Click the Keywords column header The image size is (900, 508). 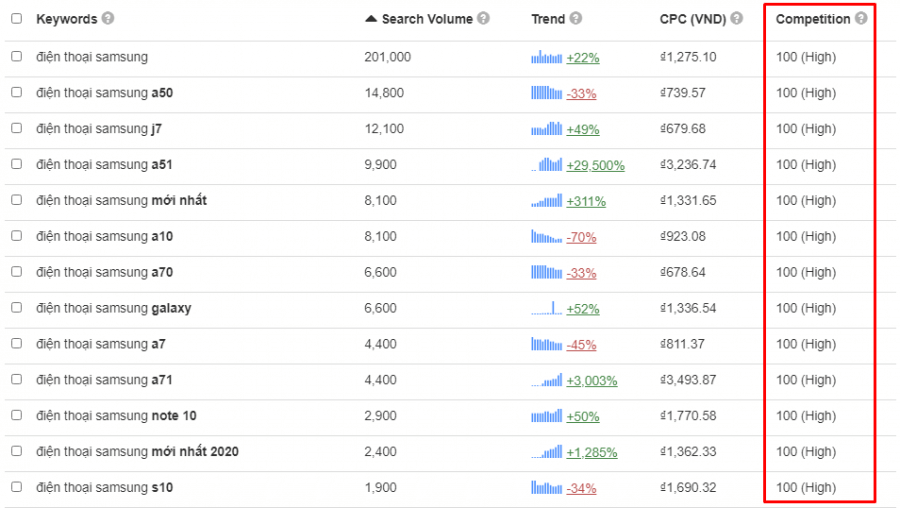[66, 19]
